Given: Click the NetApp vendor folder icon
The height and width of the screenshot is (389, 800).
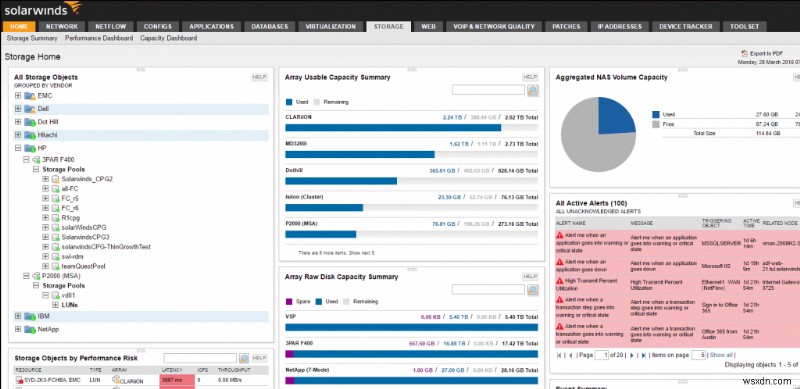Looking at the screenshot, I should point(30,329).
